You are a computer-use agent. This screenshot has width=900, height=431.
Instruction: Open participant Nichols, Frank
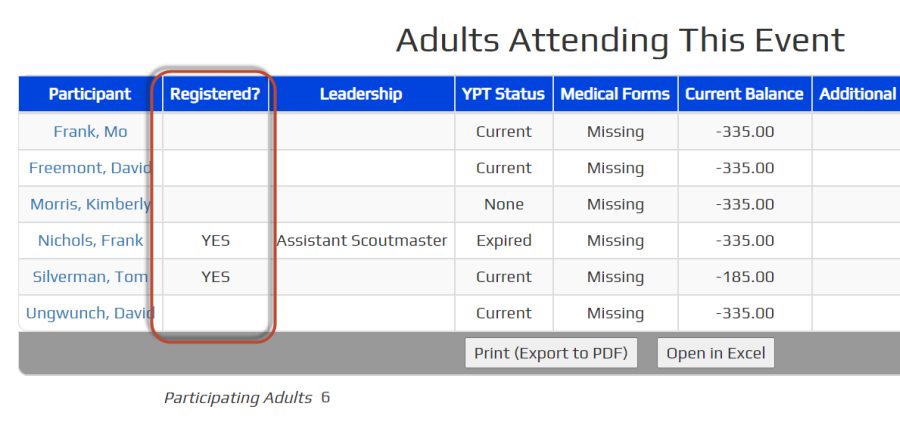90,240
